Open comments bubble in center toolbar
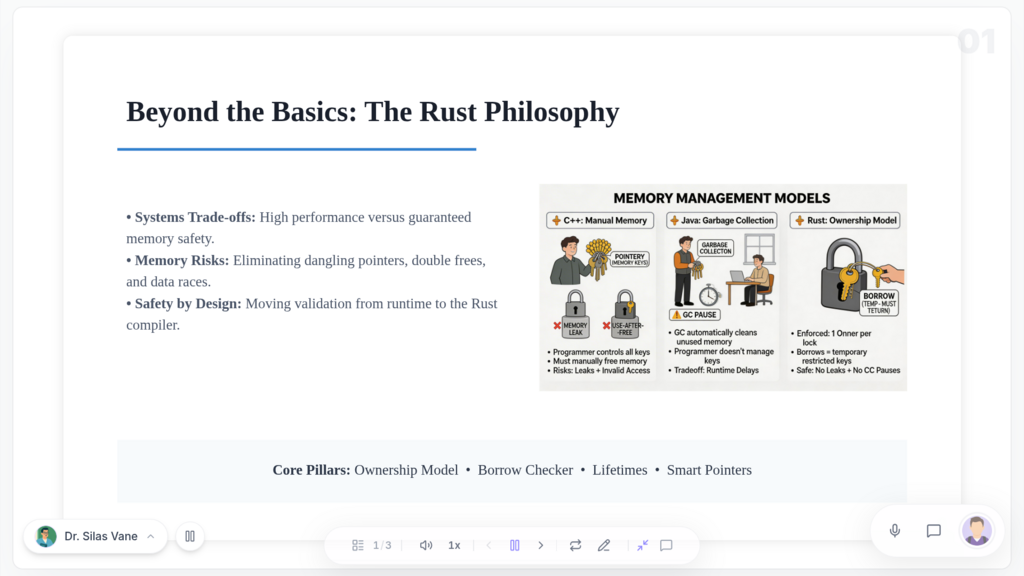Image resolution: width=1024 pixels, height=576 pixels. point(666,545)
